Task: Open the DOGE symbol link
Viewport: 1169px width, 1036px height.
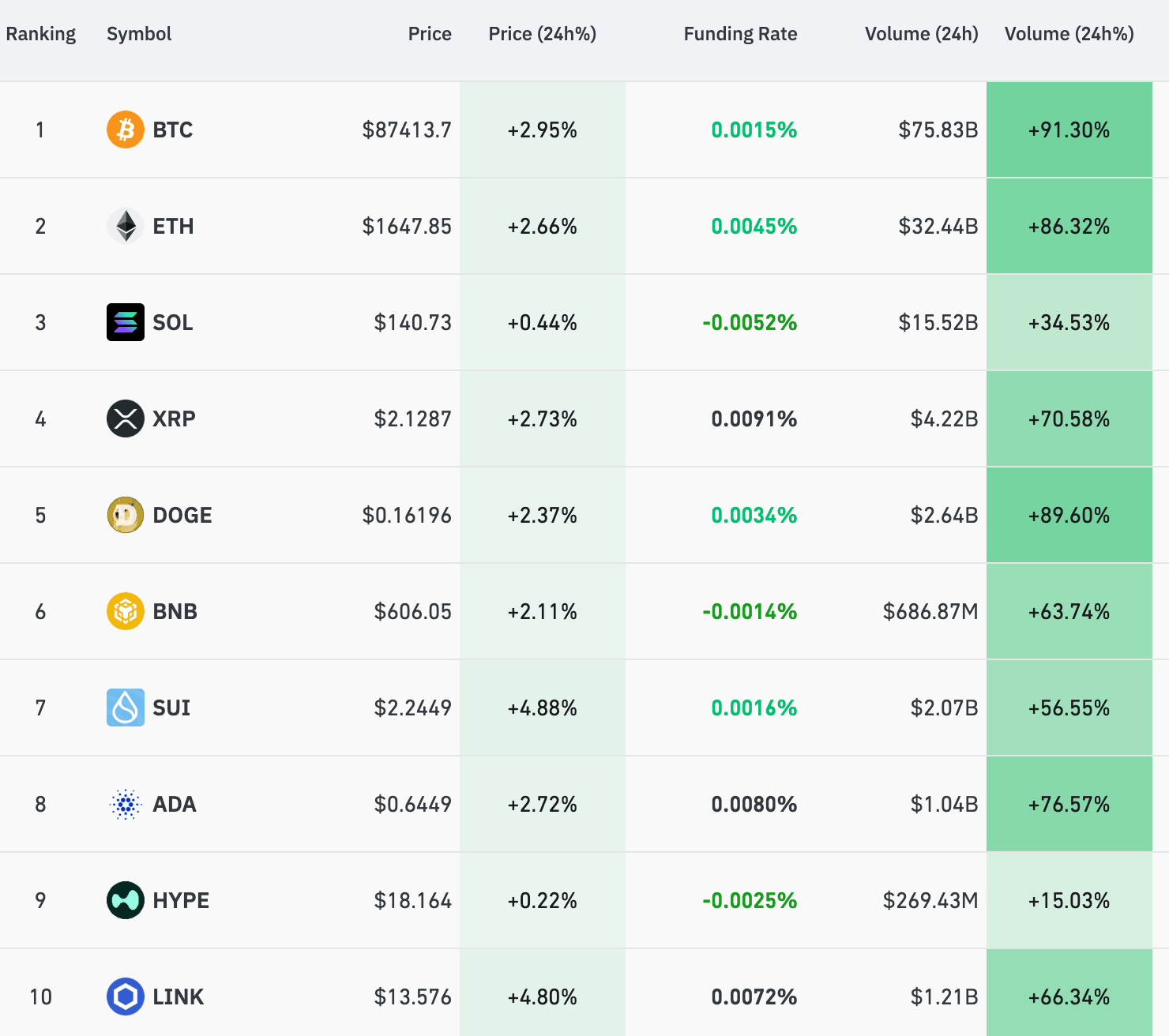Action: (x=182, y=515)
